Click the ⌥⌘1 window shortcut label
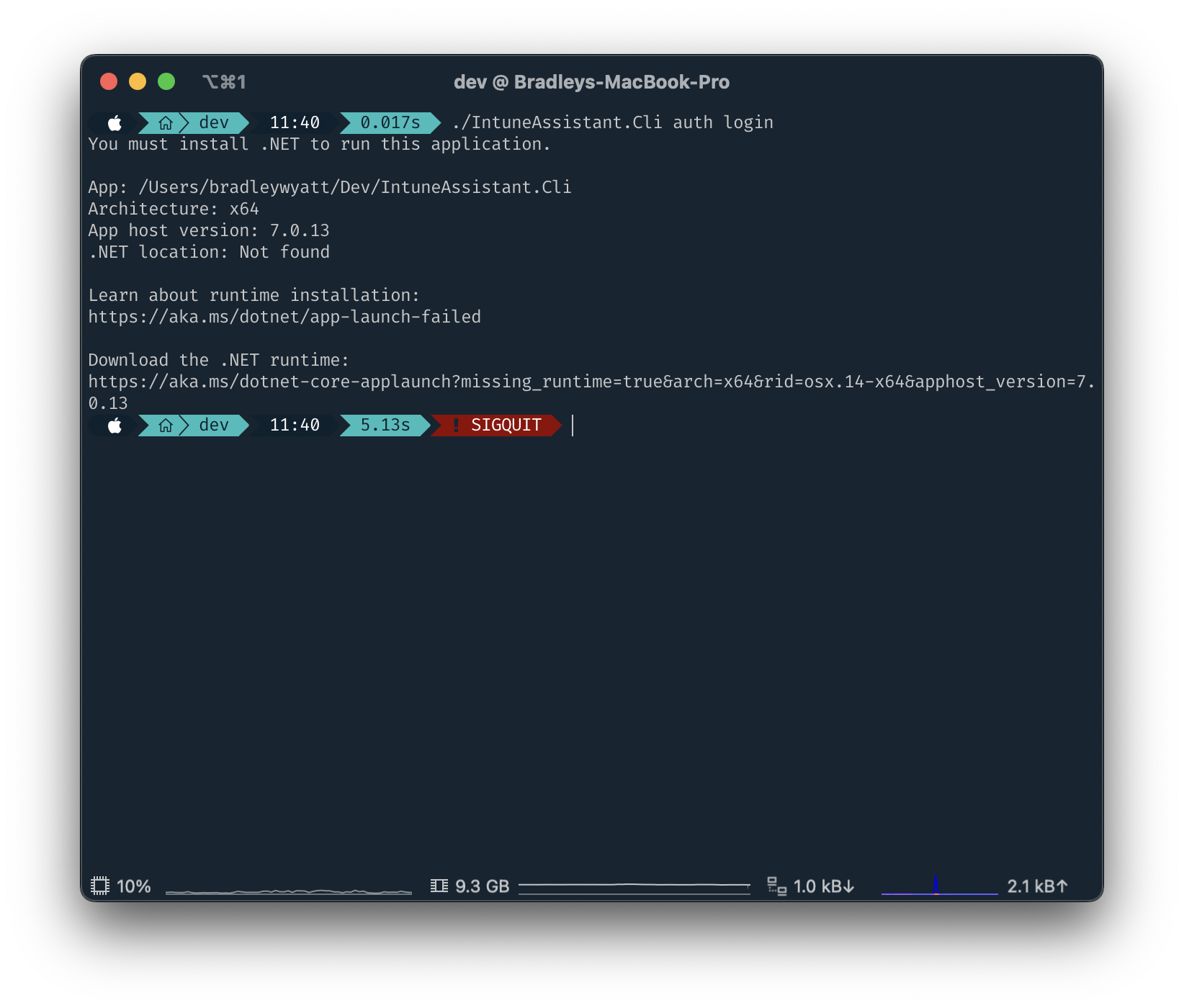The width and height of the screenshot is (1184, 1008). pyautogui.click(x=224, y=82)
